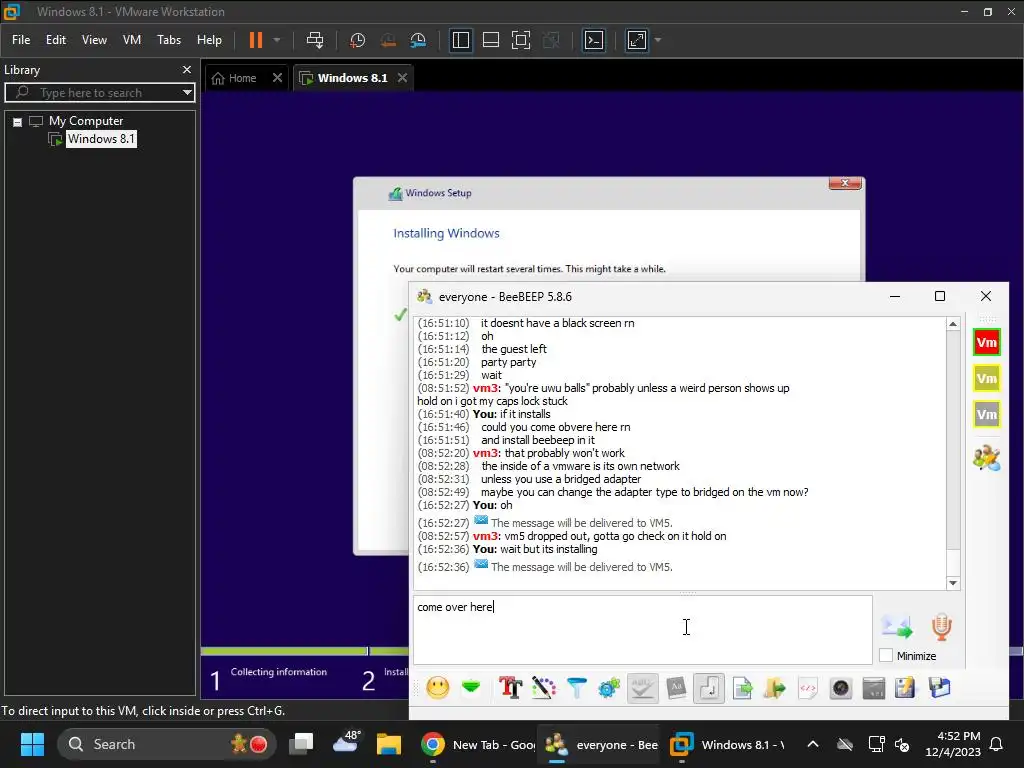Open File Explorer from the taskbar
This screenshot has width=1024, height=768.
(x=389, y=744)
